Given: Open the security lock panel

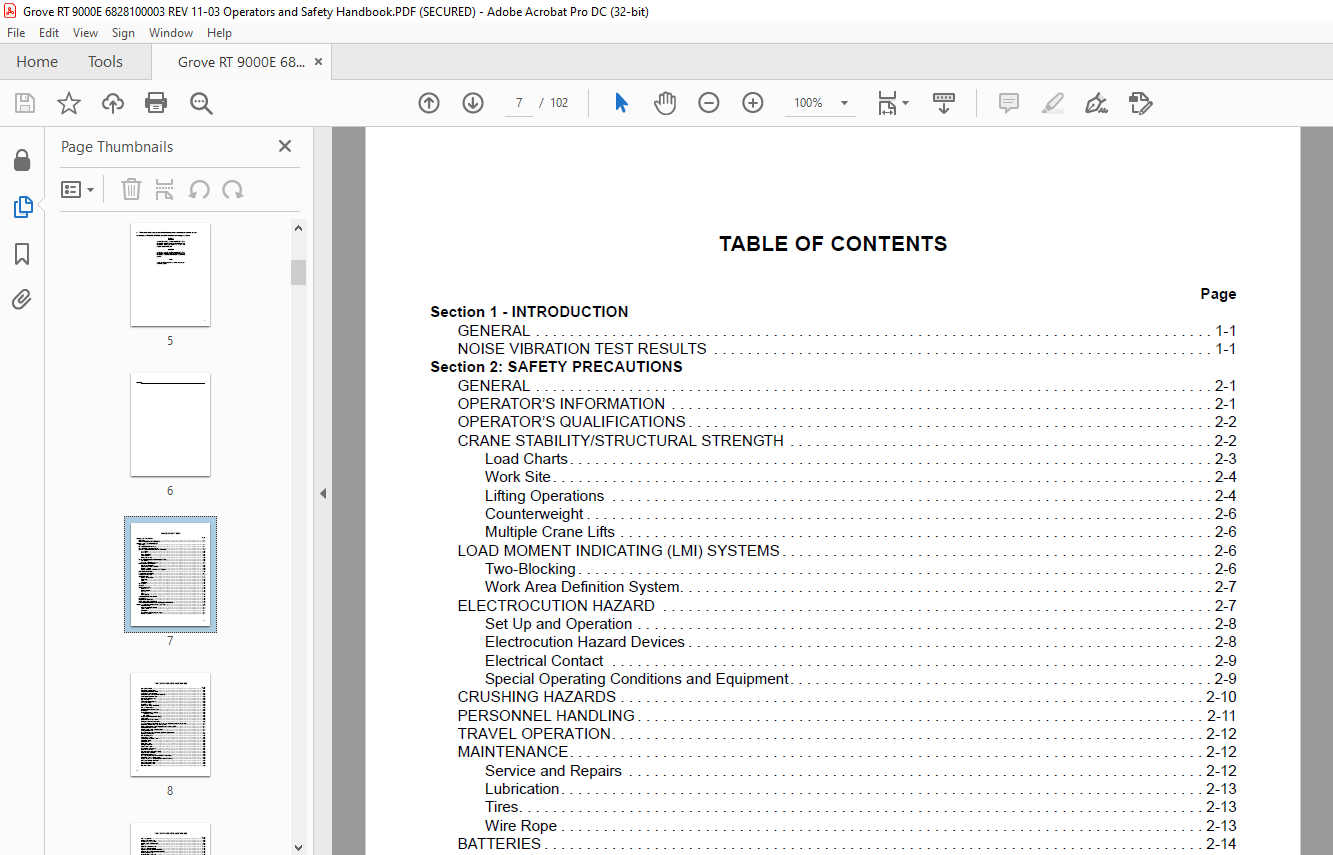Looking at the screenshot, I should point(22,160).
